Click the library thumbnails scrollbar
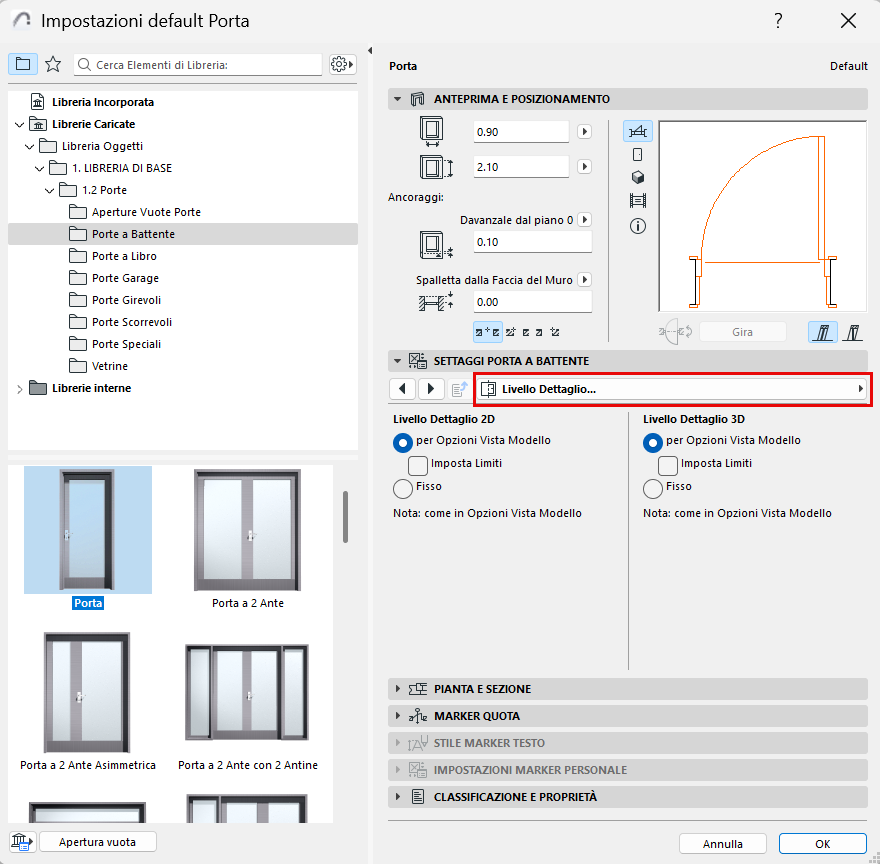880x864 pixels. [x=345, y=516]
